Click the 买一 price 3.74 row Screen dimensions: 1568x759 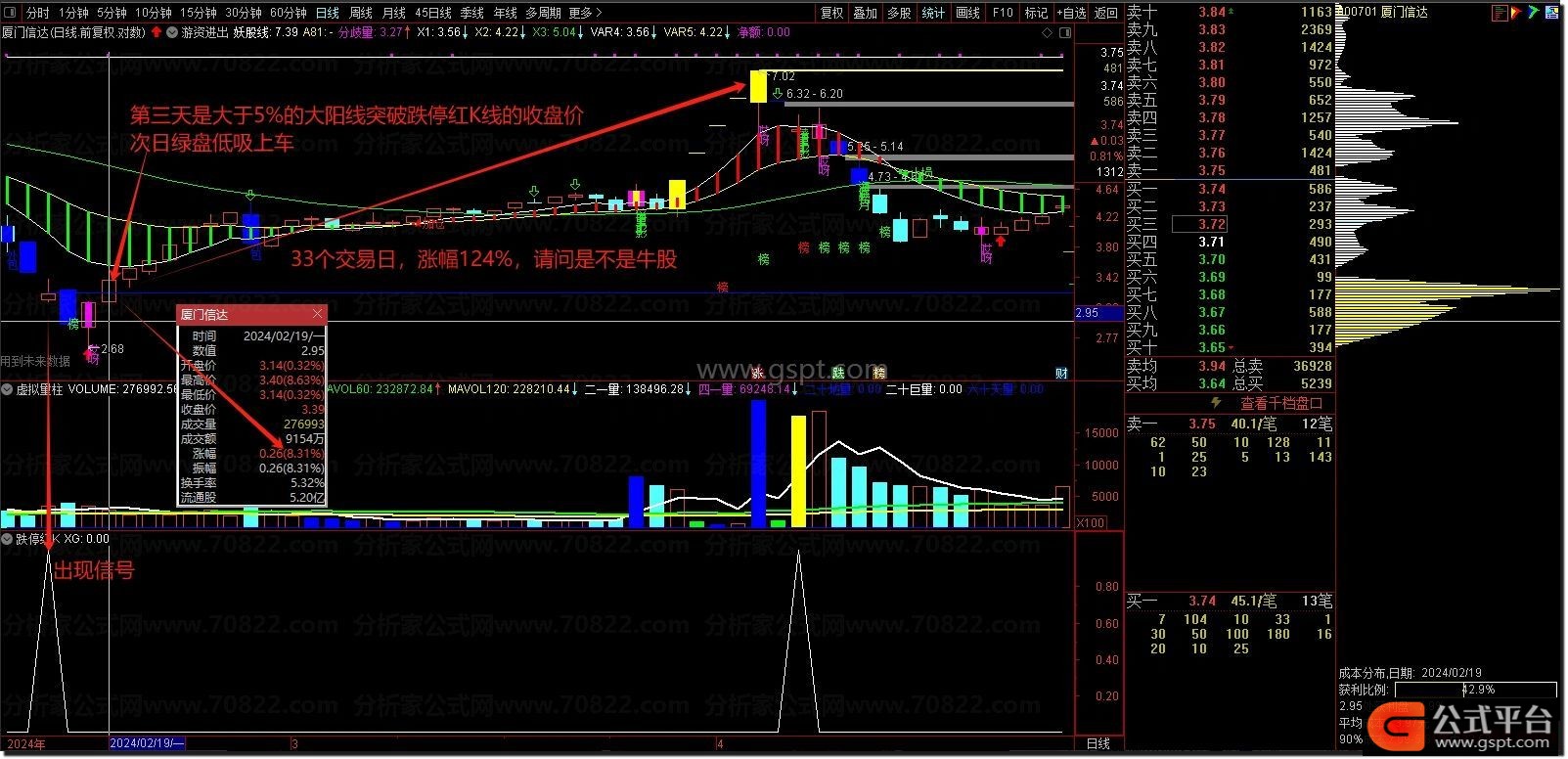pyautogui.click(x=1230, y=189)
